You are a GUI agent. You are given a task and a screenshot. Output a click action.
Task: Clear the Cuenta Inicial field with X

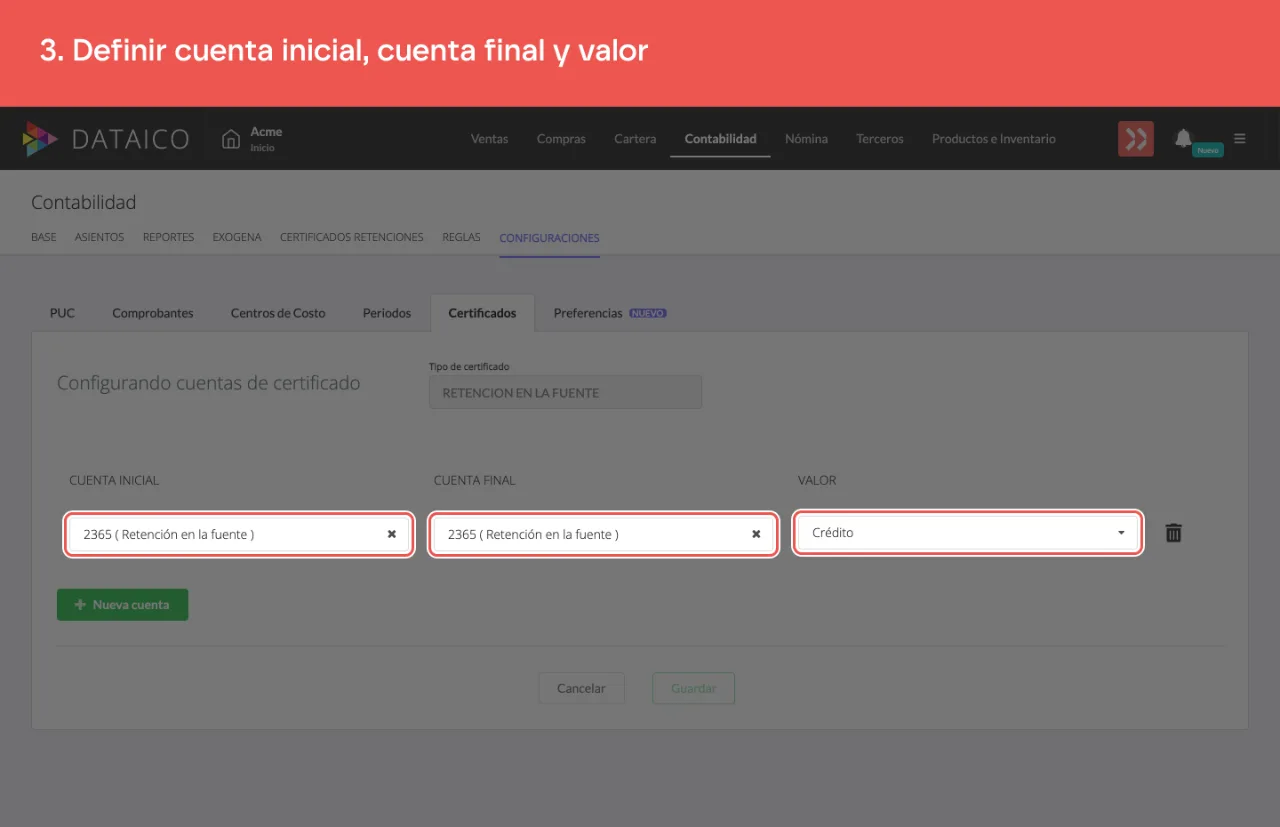click(x=392, y=534)
